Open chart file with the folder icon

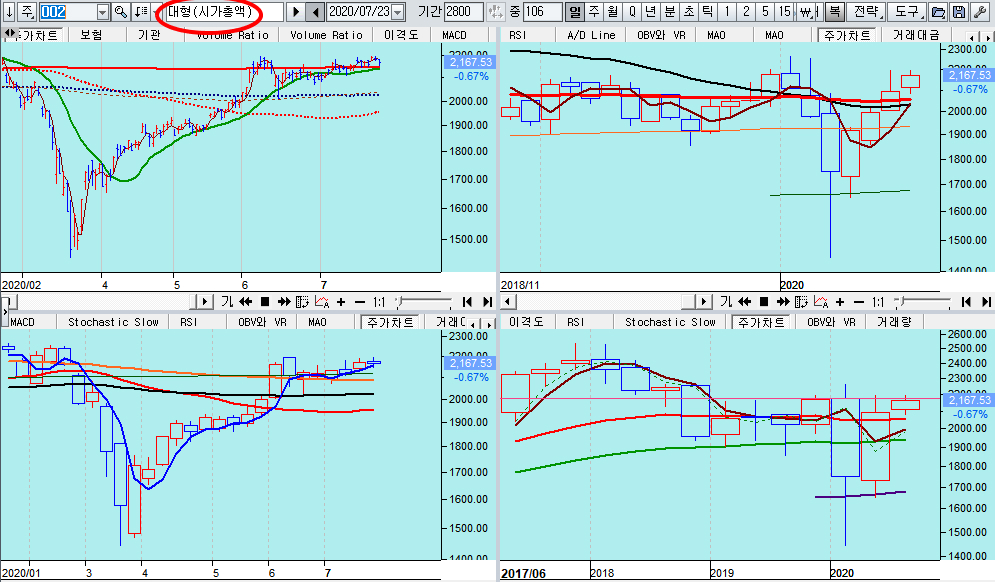click(x=939, y=11)
